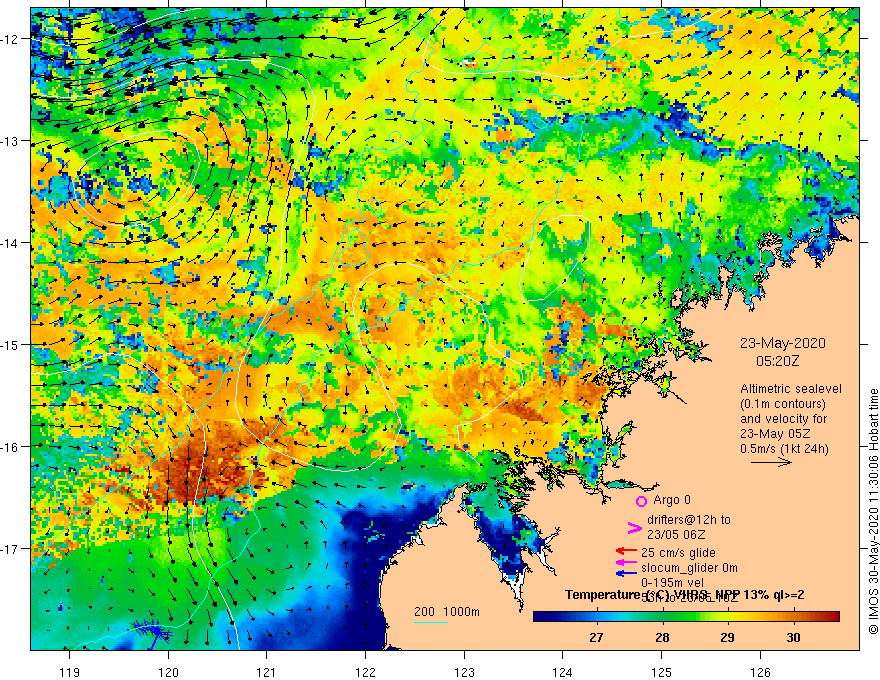Select the time text 05:20Z
Screen dimensions: 880x680
777,361
